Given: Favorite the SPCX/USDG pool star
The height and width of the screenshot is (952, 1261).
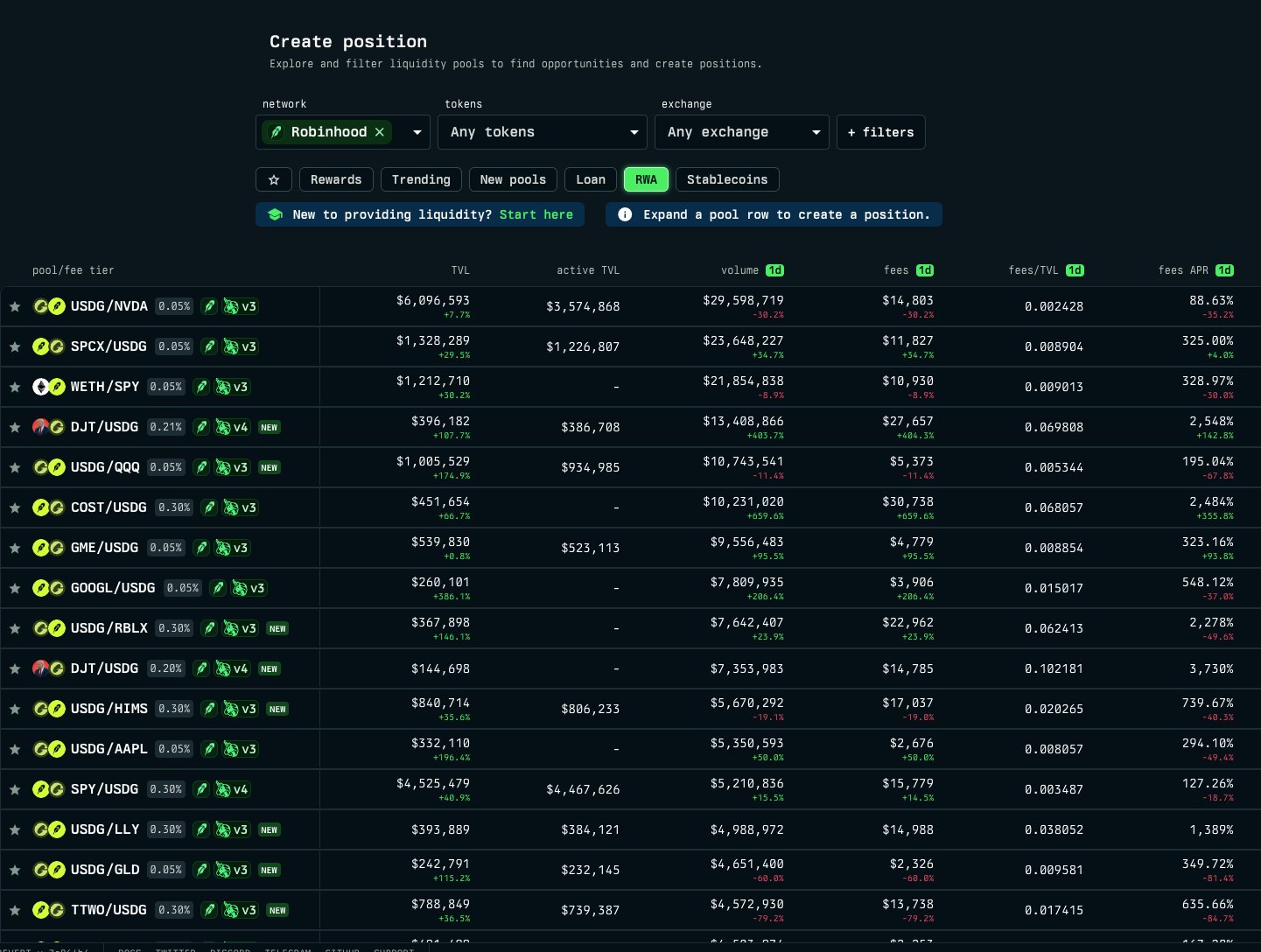Looking at the screenshot, I should 15,347.
